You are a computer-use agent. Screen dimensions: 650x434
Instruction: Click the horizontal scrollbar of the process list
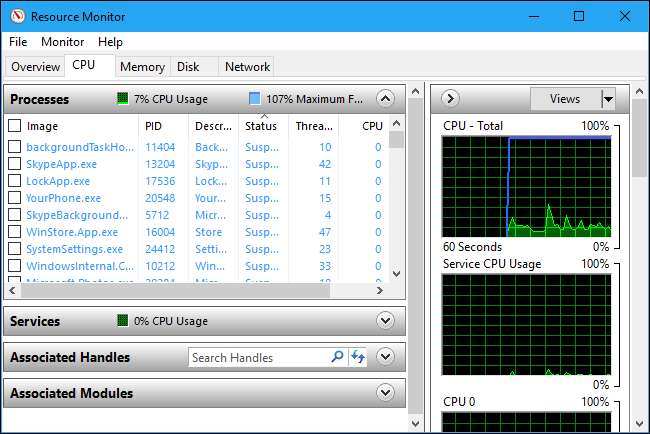pos(190,290)
